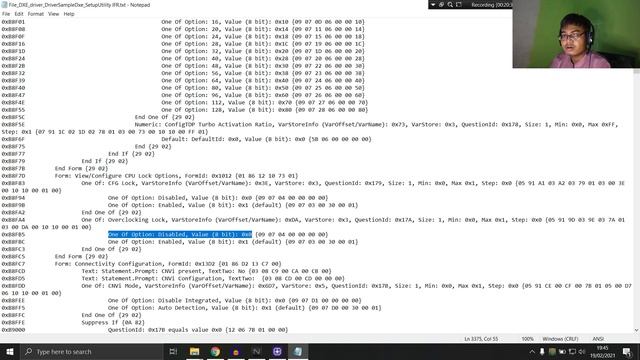The height and width of the screenshot is (360, 640).
Task: Click the active Notepad taskbar icon
Action: point(298,351)
